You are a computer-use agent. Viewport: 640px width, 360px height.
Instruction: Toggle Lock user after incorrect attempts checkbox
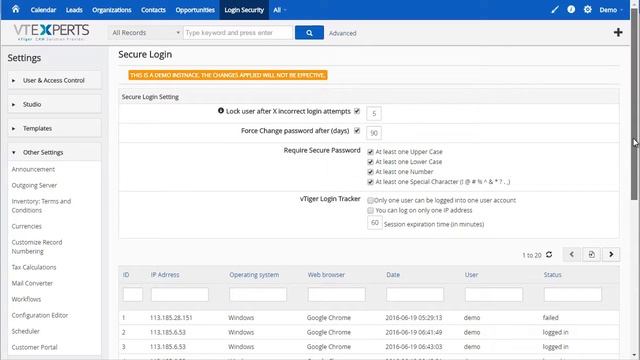click(x=357, y=111)
